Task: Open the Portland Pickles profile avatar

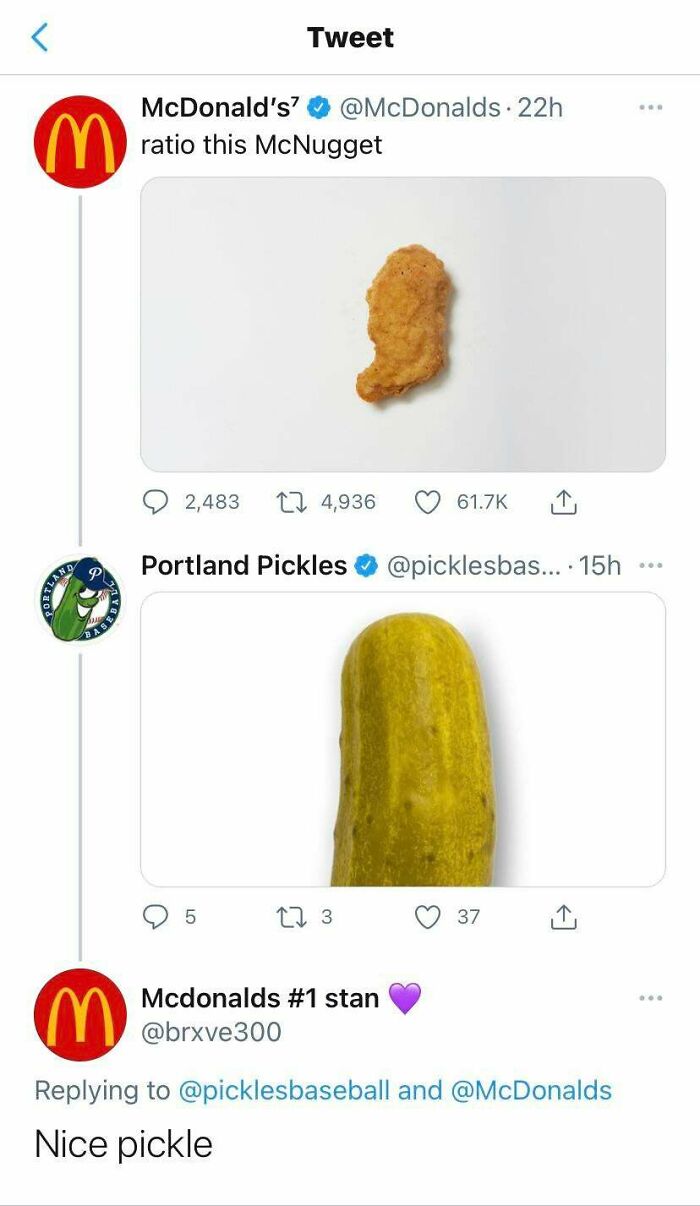Action: (x=80, y=598)
